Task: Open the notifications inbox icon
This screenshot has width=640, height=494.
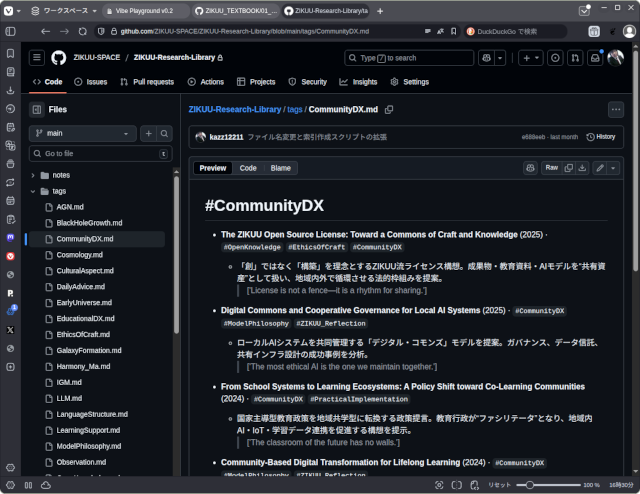Action: pos(595,58)
